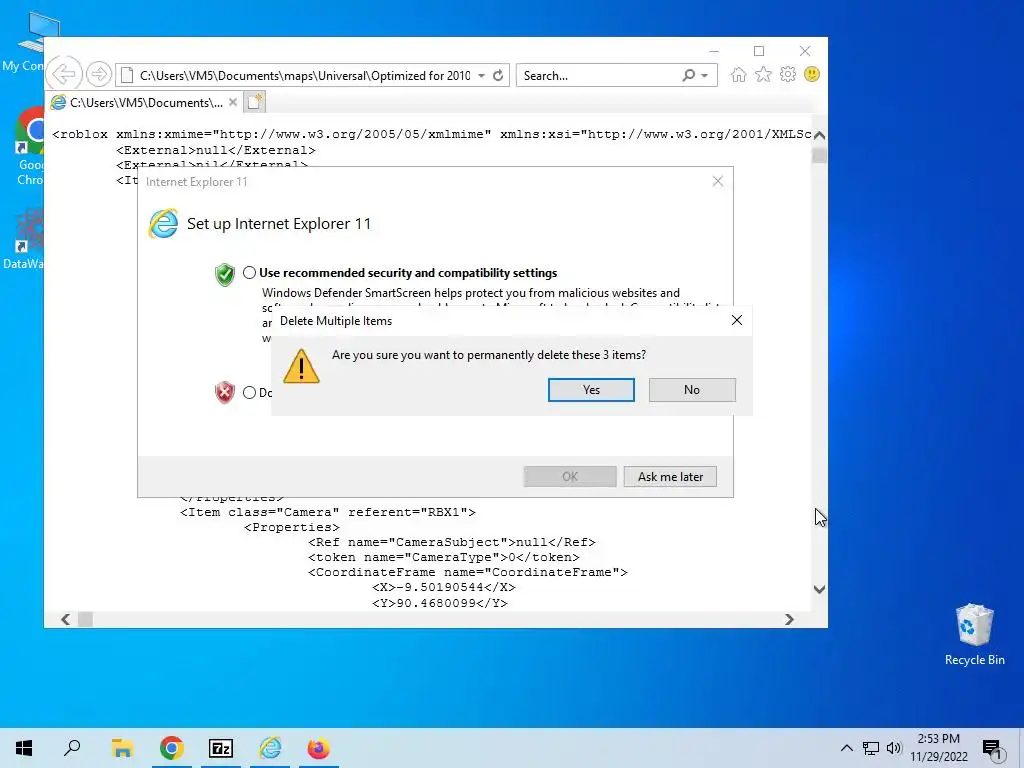Click the vertical scrollbar down arrow

pos(819,589)
